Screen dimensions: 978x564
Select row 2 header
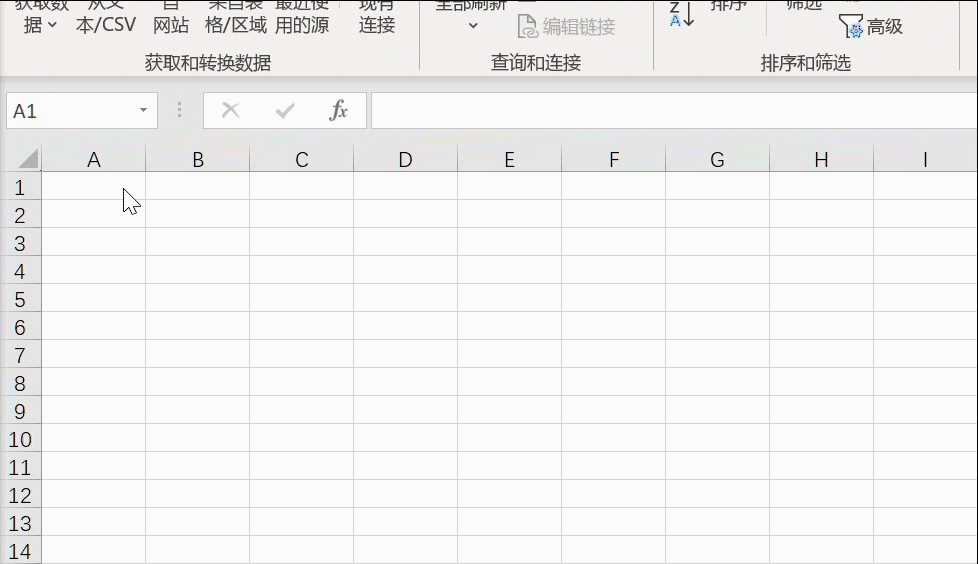pos(20,215)
